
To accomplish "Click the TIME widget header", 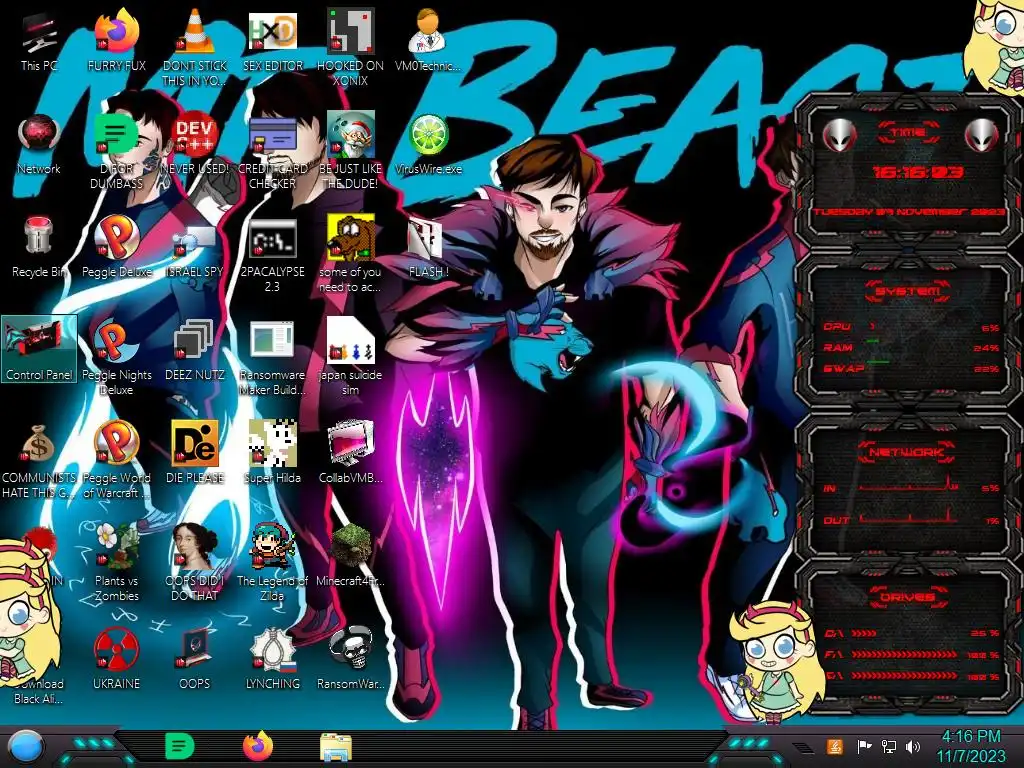I will pos(907,133).
